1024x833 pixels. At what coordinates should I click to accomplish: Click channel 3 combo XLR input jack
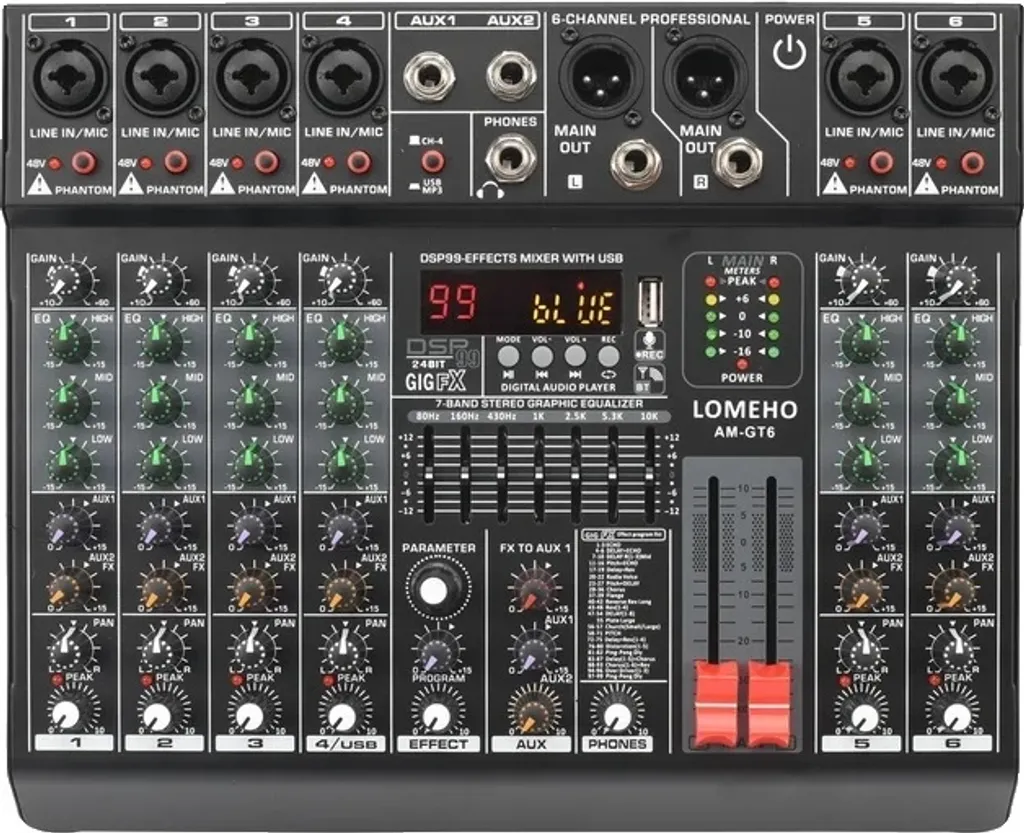coord(252,77)
